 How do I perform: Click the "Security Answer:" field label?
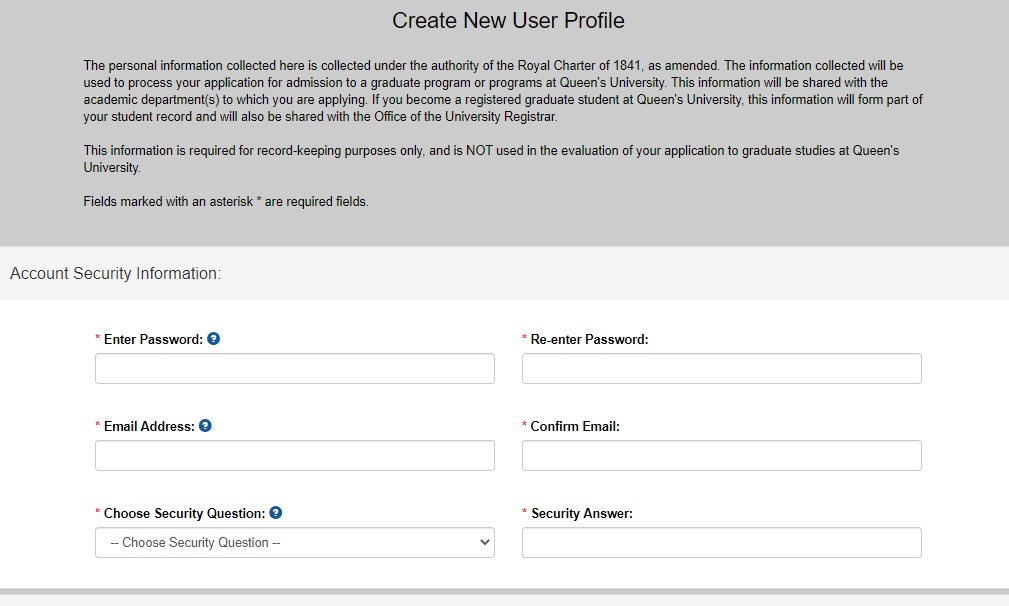pos(581,514)
